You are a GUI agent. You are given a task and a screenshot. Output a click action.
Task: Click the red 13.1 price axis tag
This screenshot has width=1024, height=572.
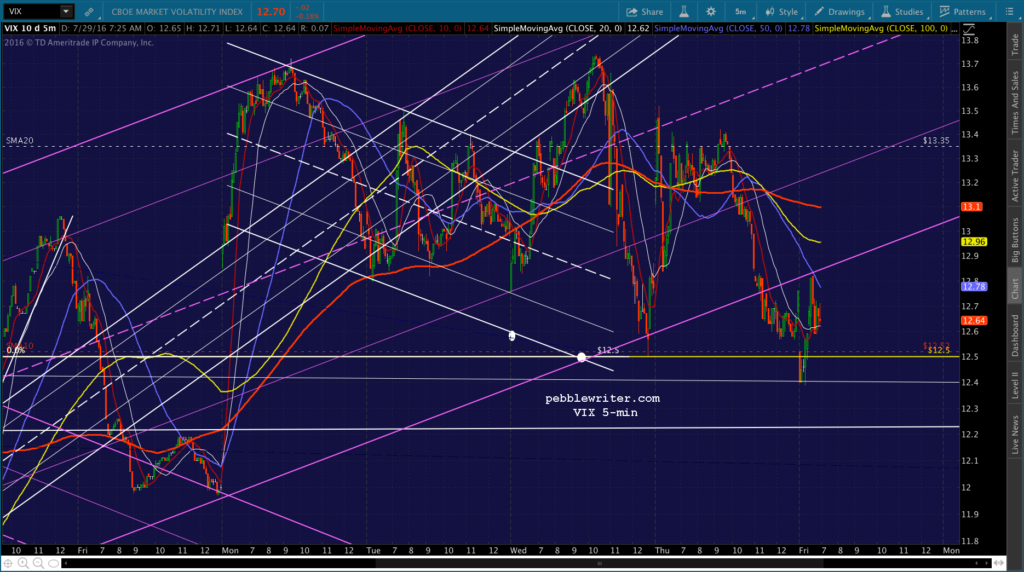(972, 207)
